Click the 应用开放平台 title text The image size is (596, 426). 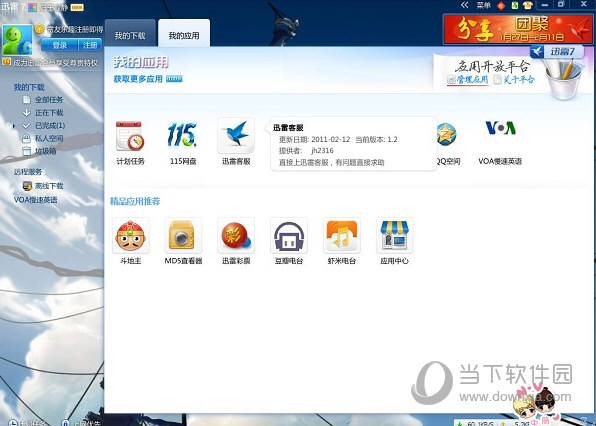click(x=492, y=67)
